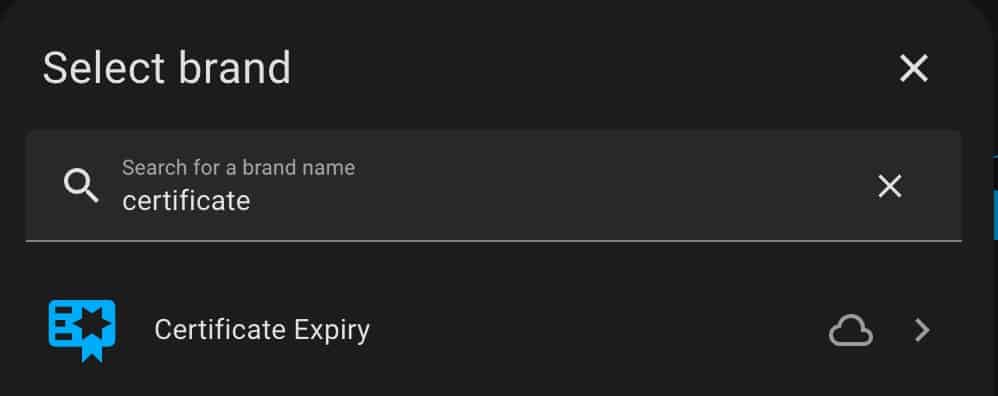Click the ribbon certificate logo in results

82,330
